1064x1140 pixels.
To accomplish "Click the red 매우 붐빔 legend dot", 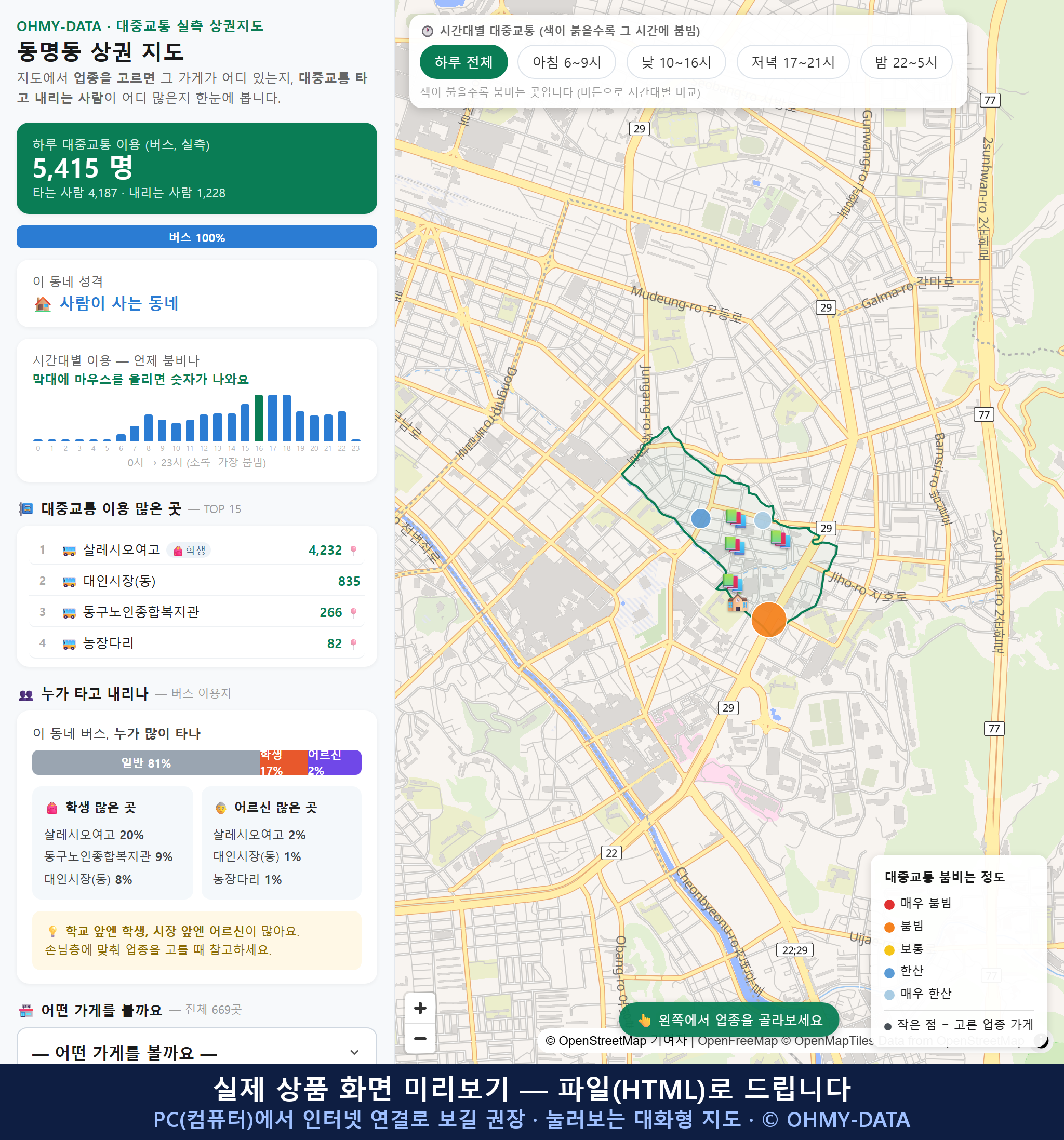I will (889, 904).
